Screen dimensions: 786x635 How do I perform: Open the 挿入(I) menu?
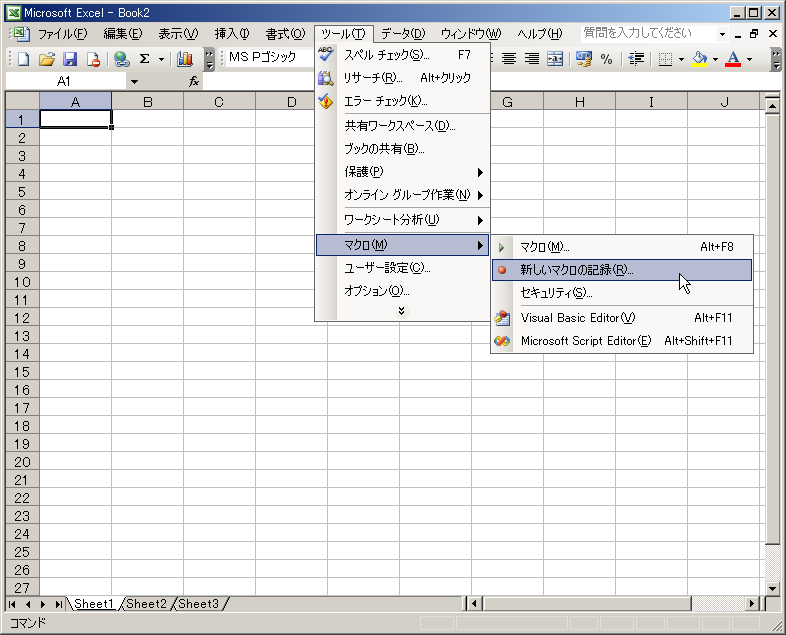(x=232, y=34)
